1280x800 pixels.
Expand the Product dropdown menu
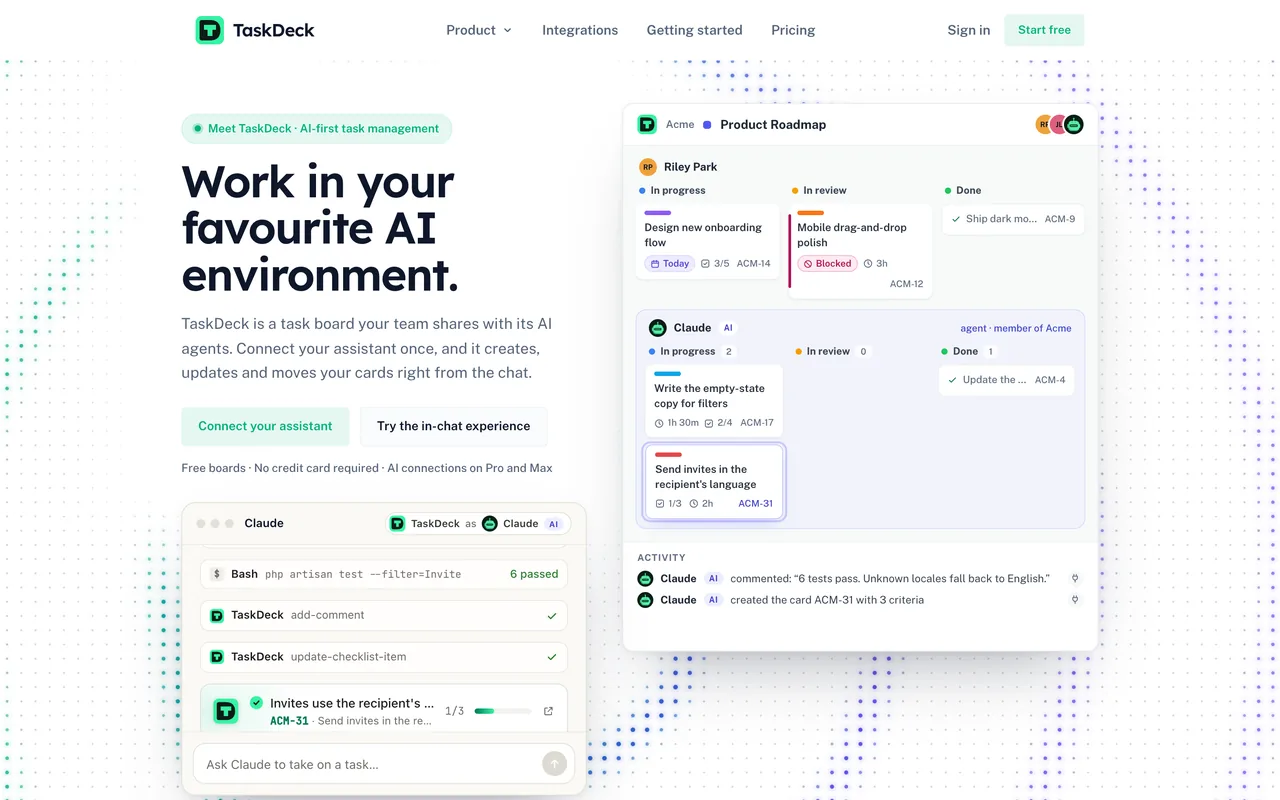[479, 30]
